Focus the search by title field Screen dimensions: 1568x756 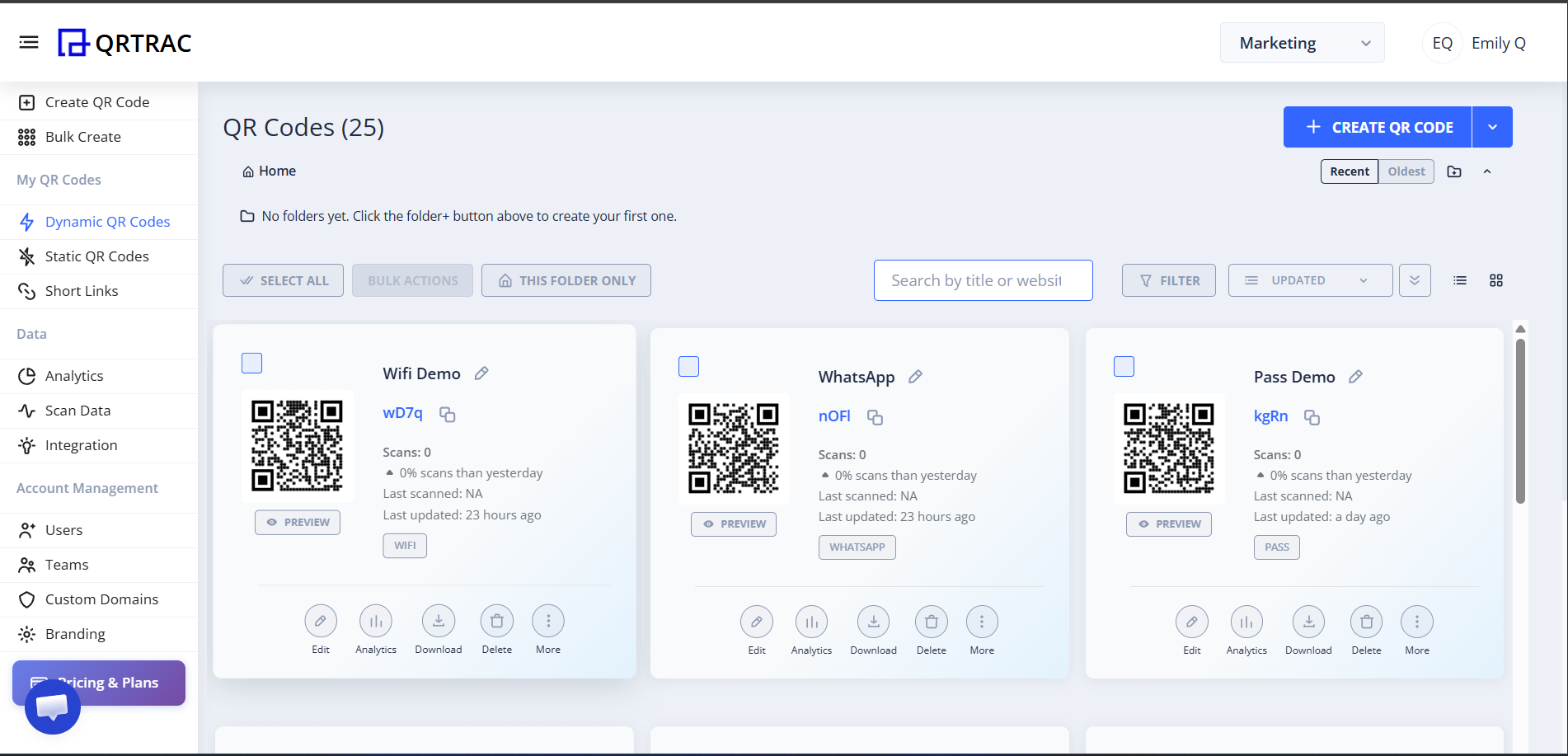984,280
